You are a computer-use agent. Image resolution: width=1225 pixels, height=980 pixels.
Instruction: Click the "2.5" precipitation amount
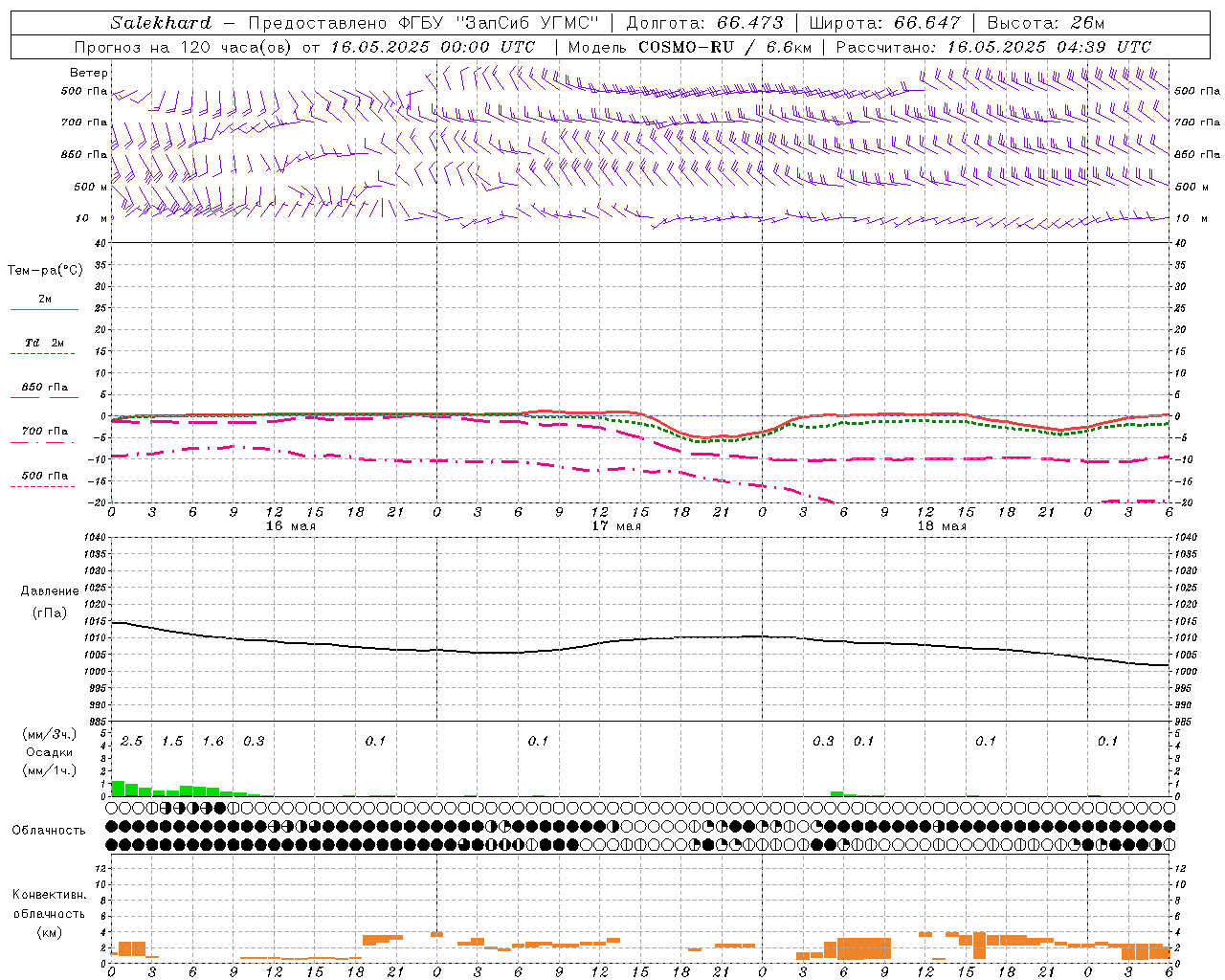[x=131, y=742]
